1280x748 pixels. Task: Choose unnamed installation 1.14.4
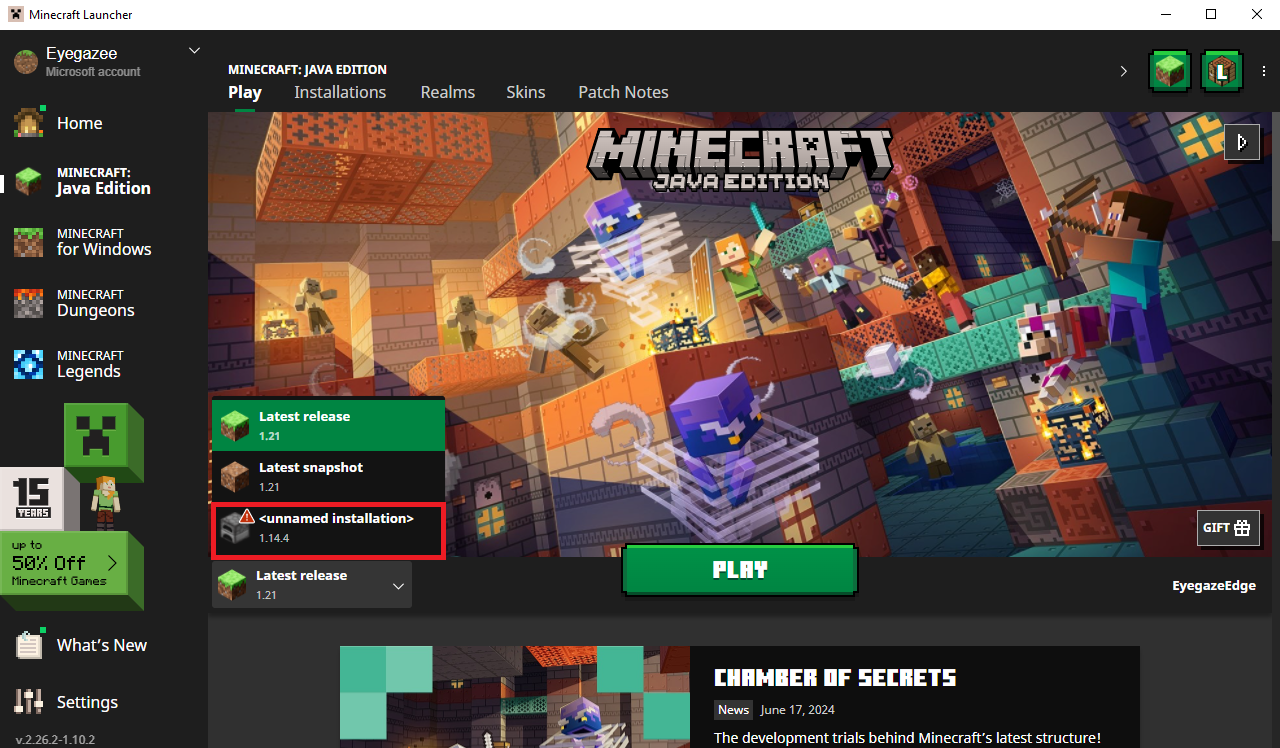click(328, 529)
